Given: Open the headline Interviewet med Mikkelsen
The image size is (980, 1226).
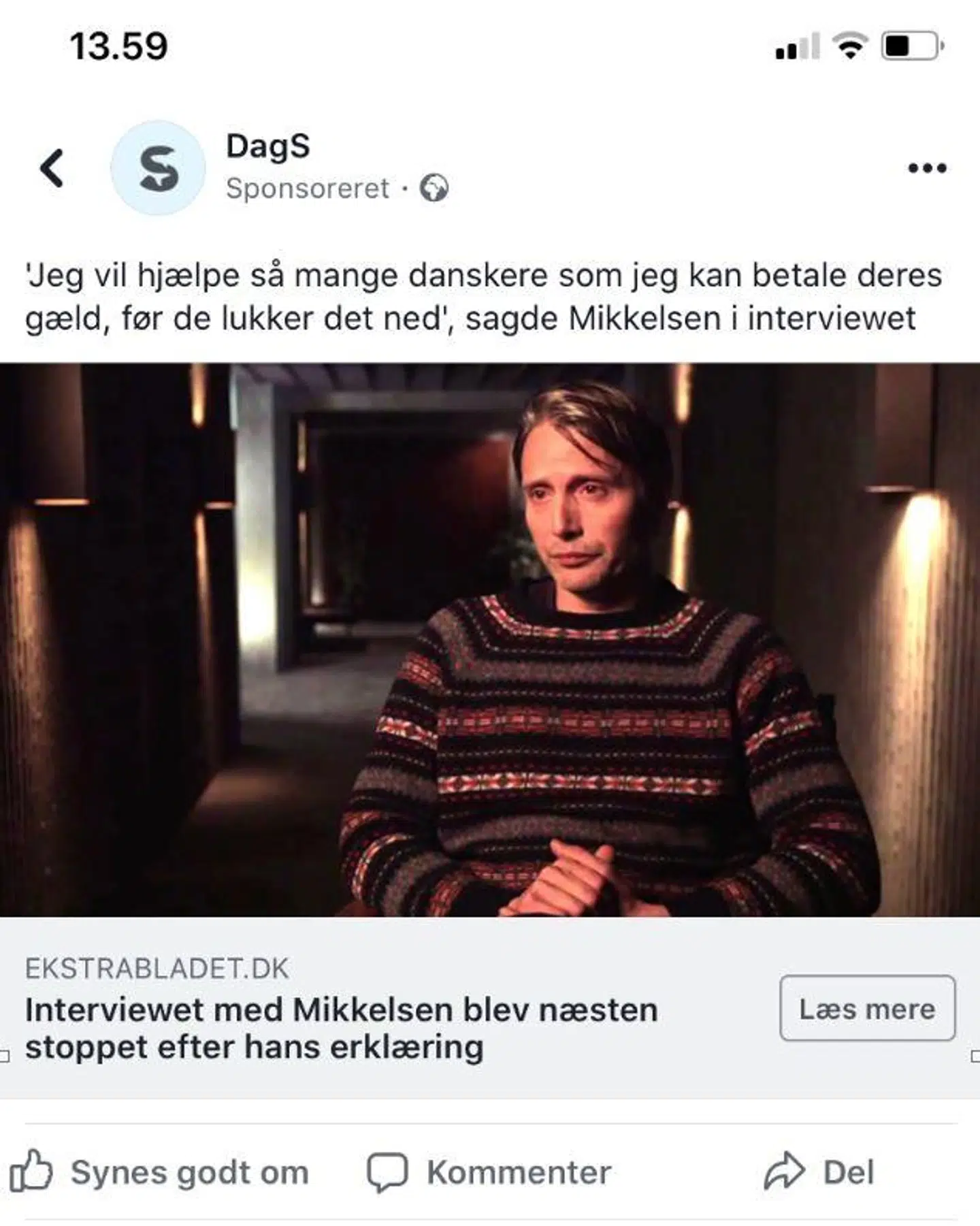Looking at the screenshot, I should [x=342, y=1029].
